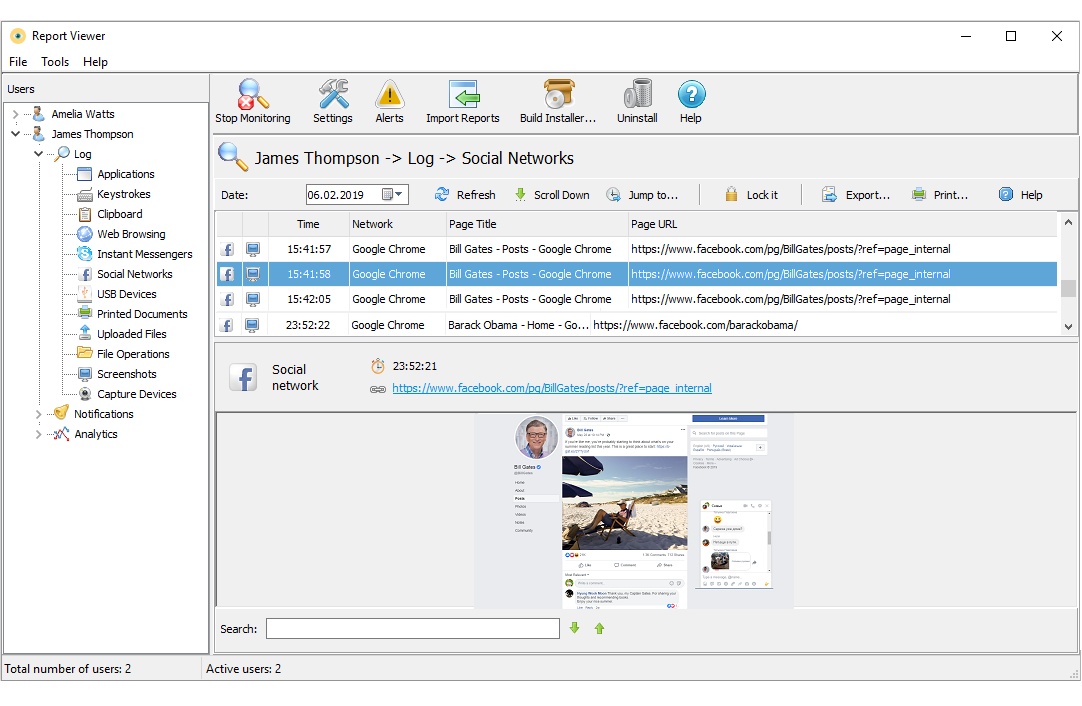The image size is (1082, 706).
Task: Click the Lock it button
Action: 751,195
